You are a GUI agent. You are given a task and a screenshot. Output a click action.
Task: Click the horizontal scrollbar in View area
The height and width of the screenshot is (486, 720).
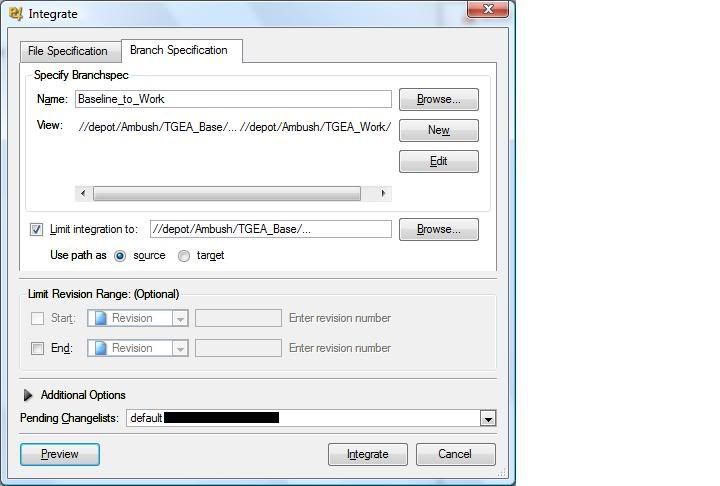(x=227, y=193)
